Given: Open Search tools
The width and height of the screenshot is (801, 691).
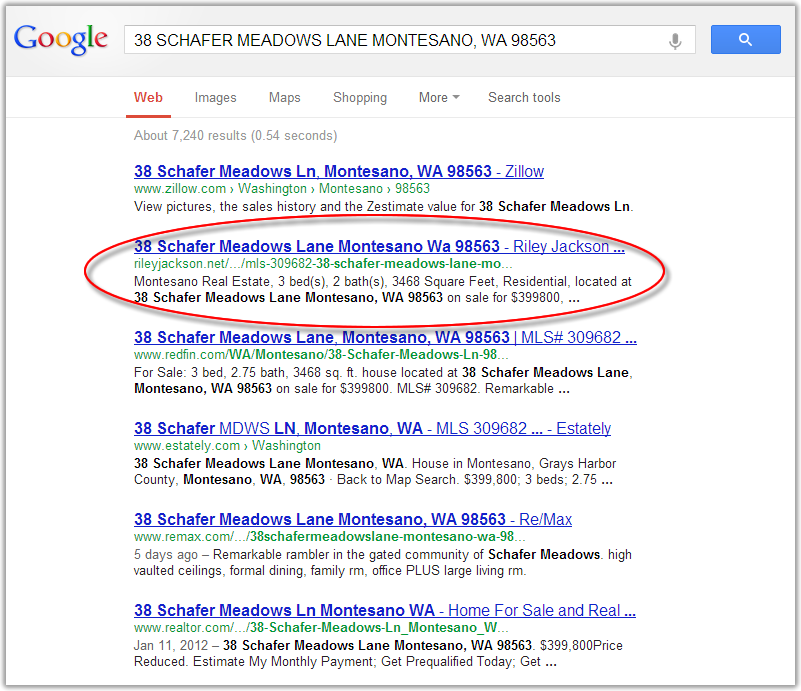Looking at the screenshot, I should tap(524, 98).
